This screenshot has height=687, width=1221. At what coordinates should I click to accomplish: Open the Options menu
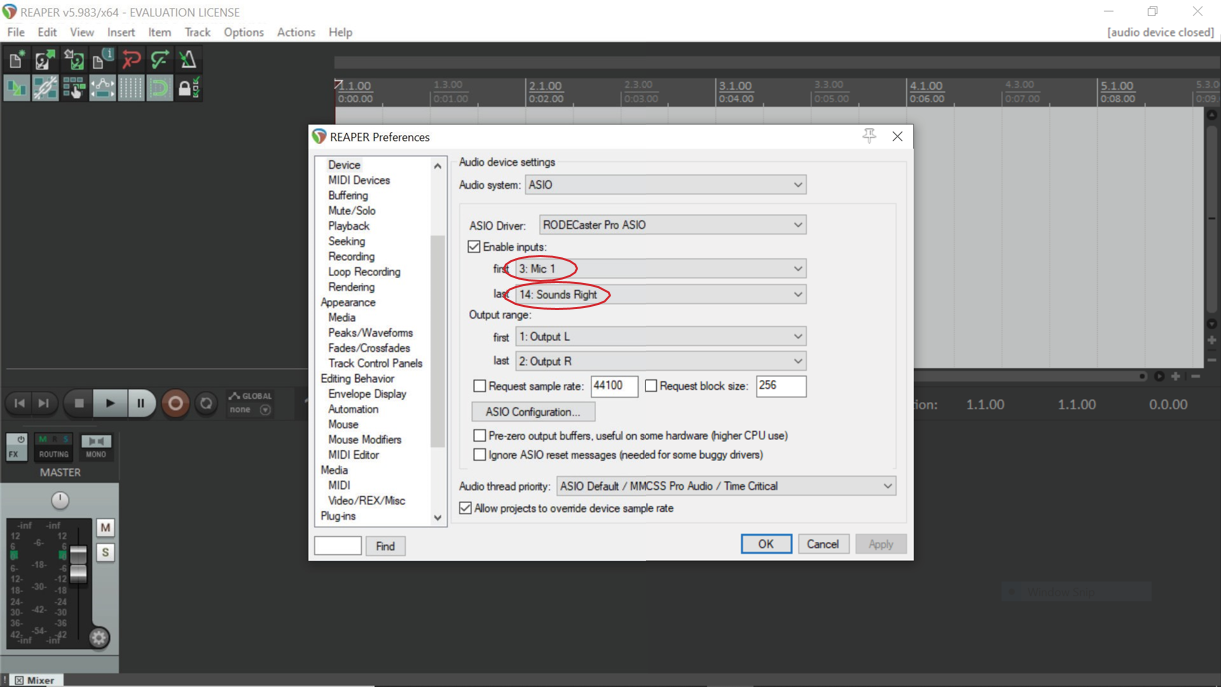[243, 32]
